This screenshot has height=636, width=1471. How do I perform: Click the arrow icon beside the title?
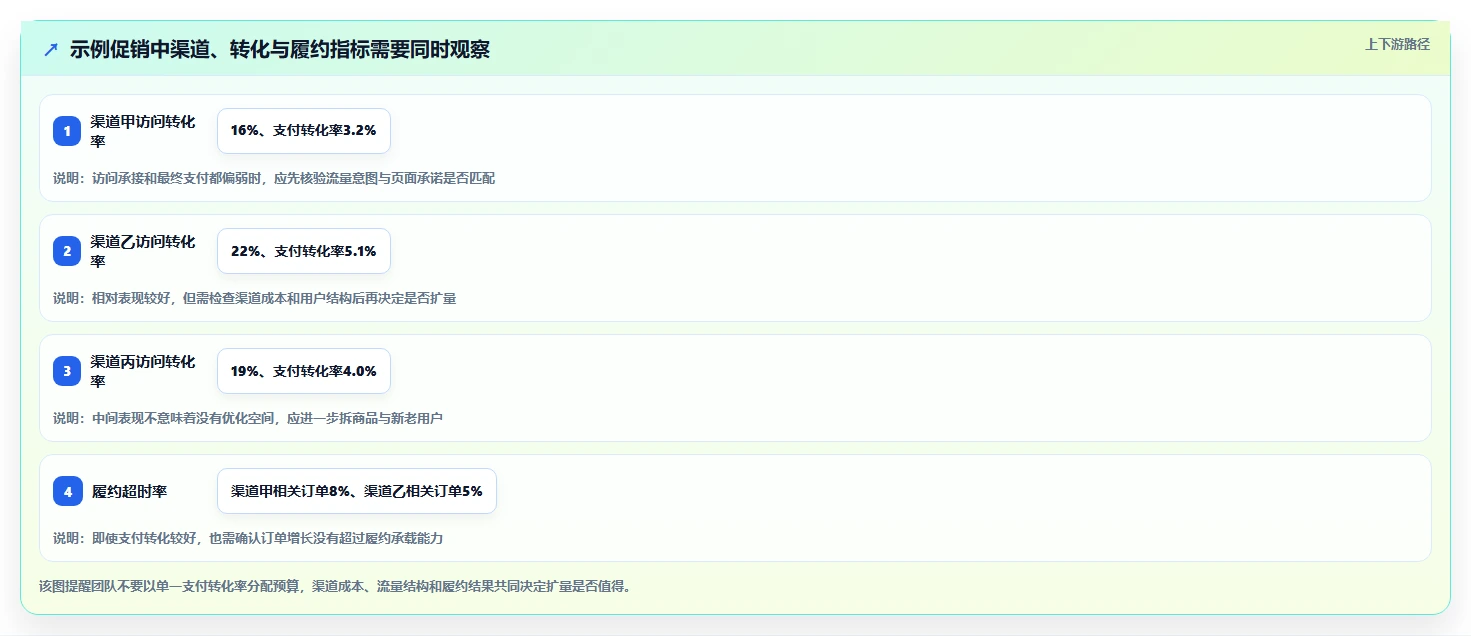pyautogui.click(x=51, y=50)
